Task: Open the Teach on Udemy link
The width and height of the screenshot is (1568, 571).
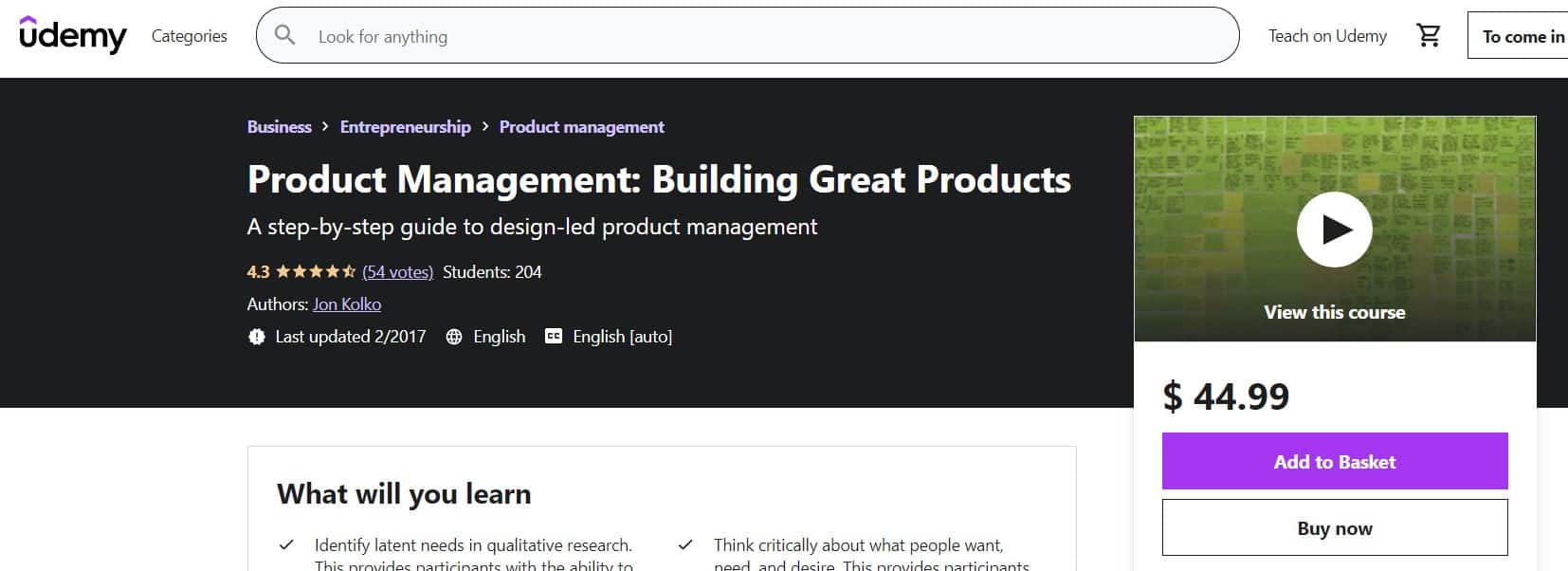Action: 1327,36
